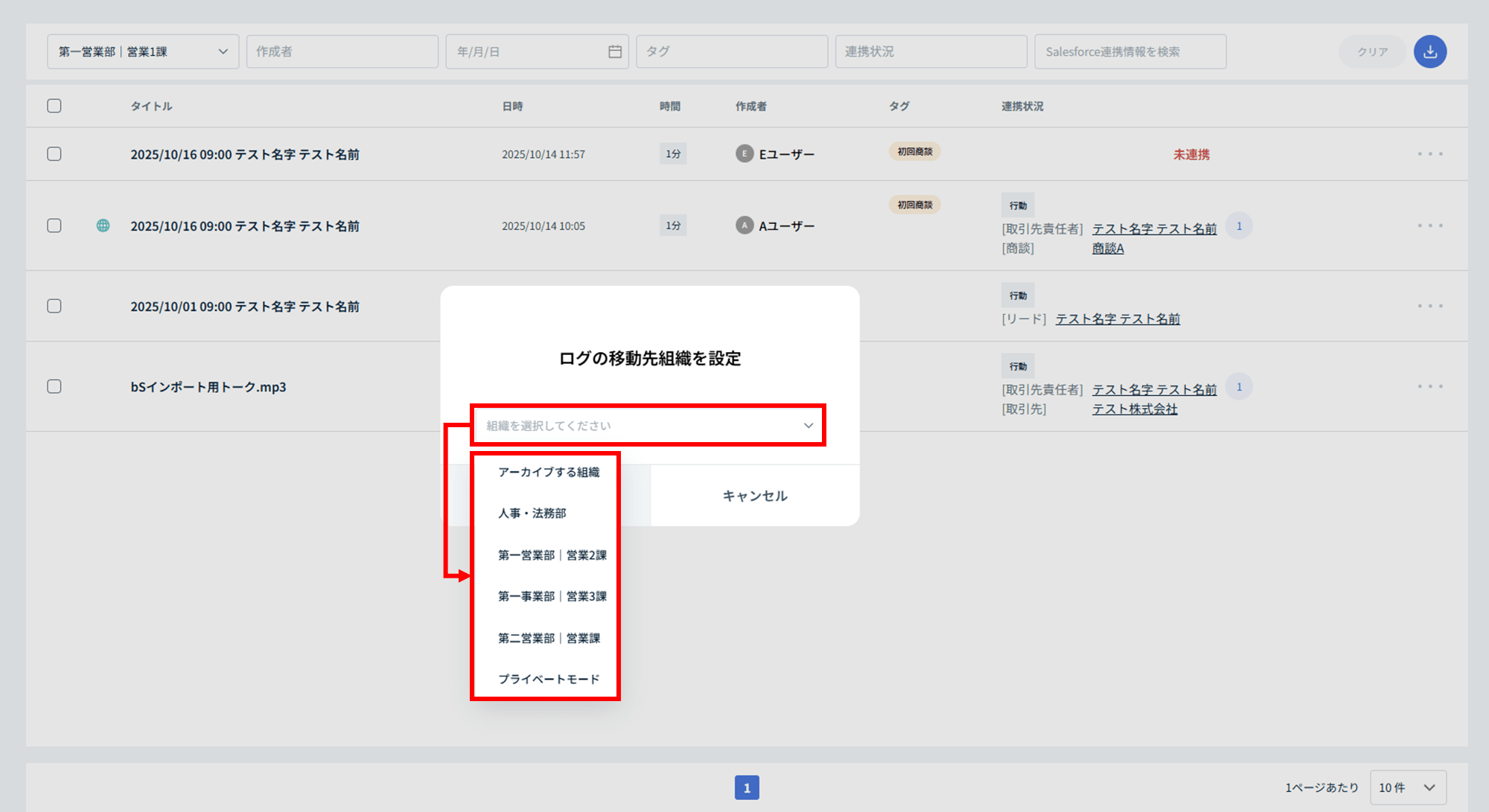Toggle the select-all header checkbox
1489x812 pixels.
click(x=54, y=106)
